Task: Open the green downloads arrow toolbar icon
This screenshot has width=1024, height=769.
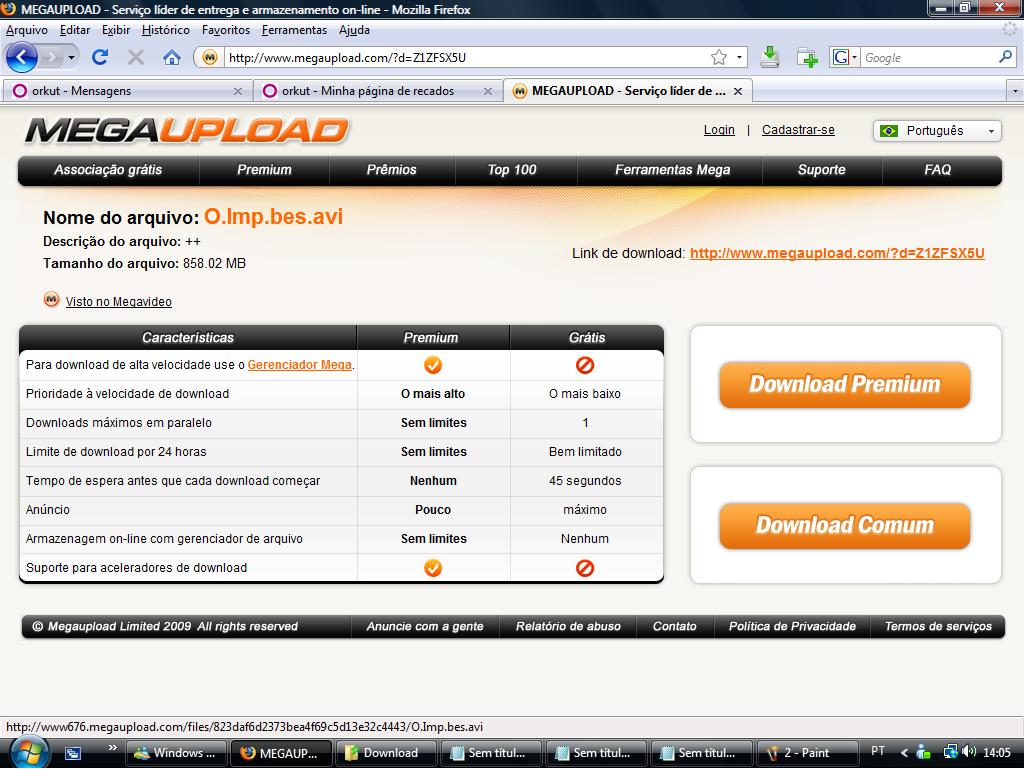Action: click(770, 57)
